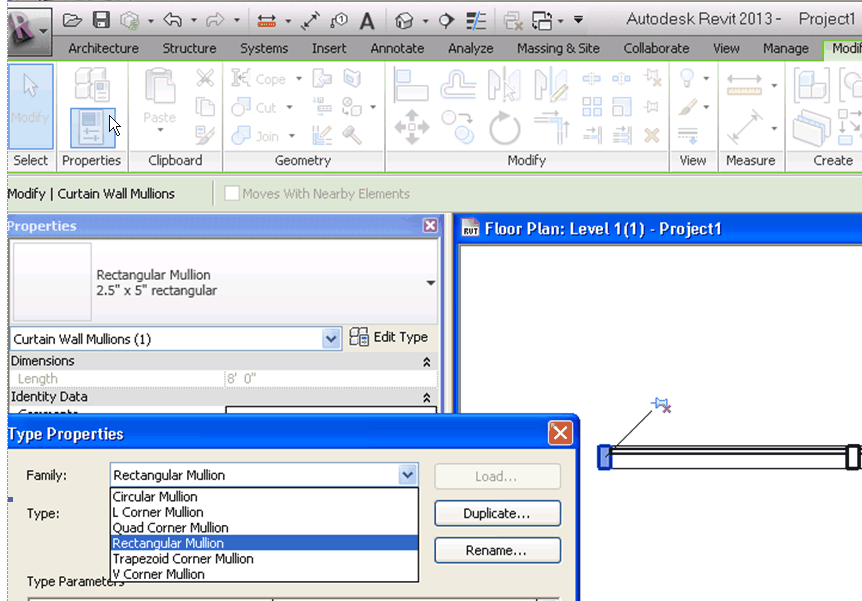Click the pin icon above the mullion
Viewport: 862px width, 601px height.
pyautogui.click(x=661, y=405)
